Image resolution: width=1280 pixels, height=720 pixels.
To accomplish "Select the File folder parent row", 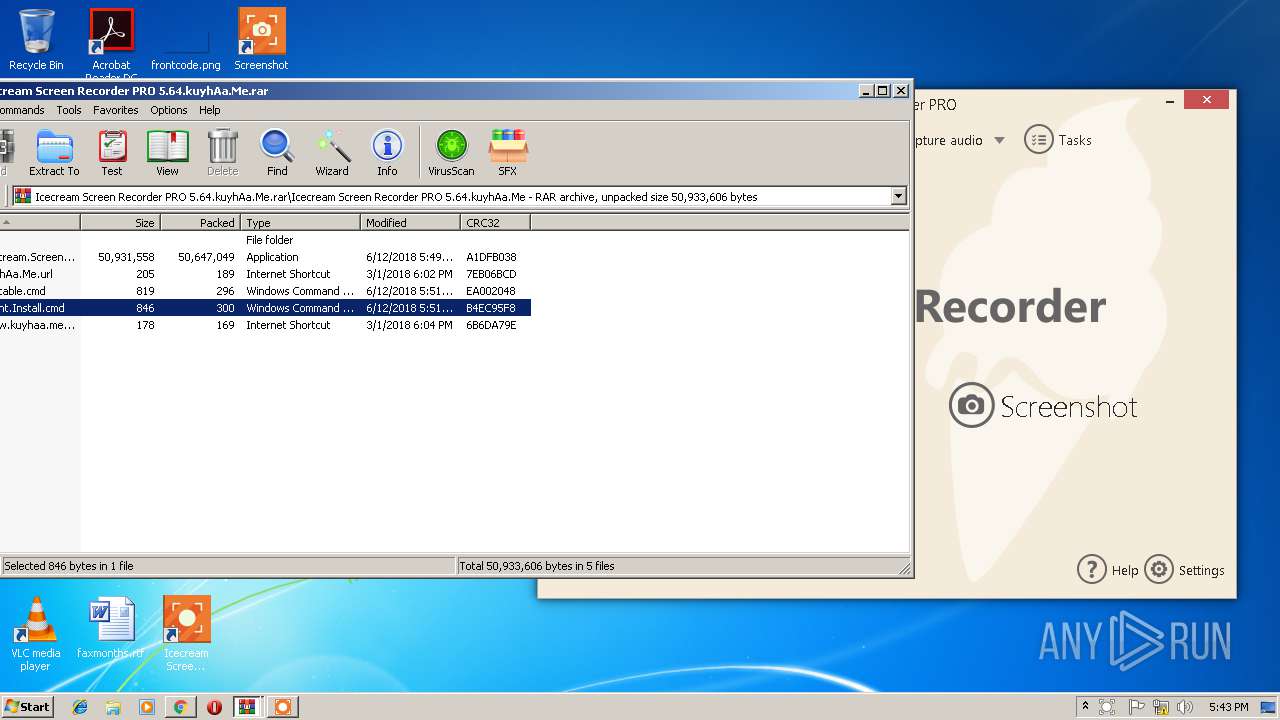I will (265, 240).
